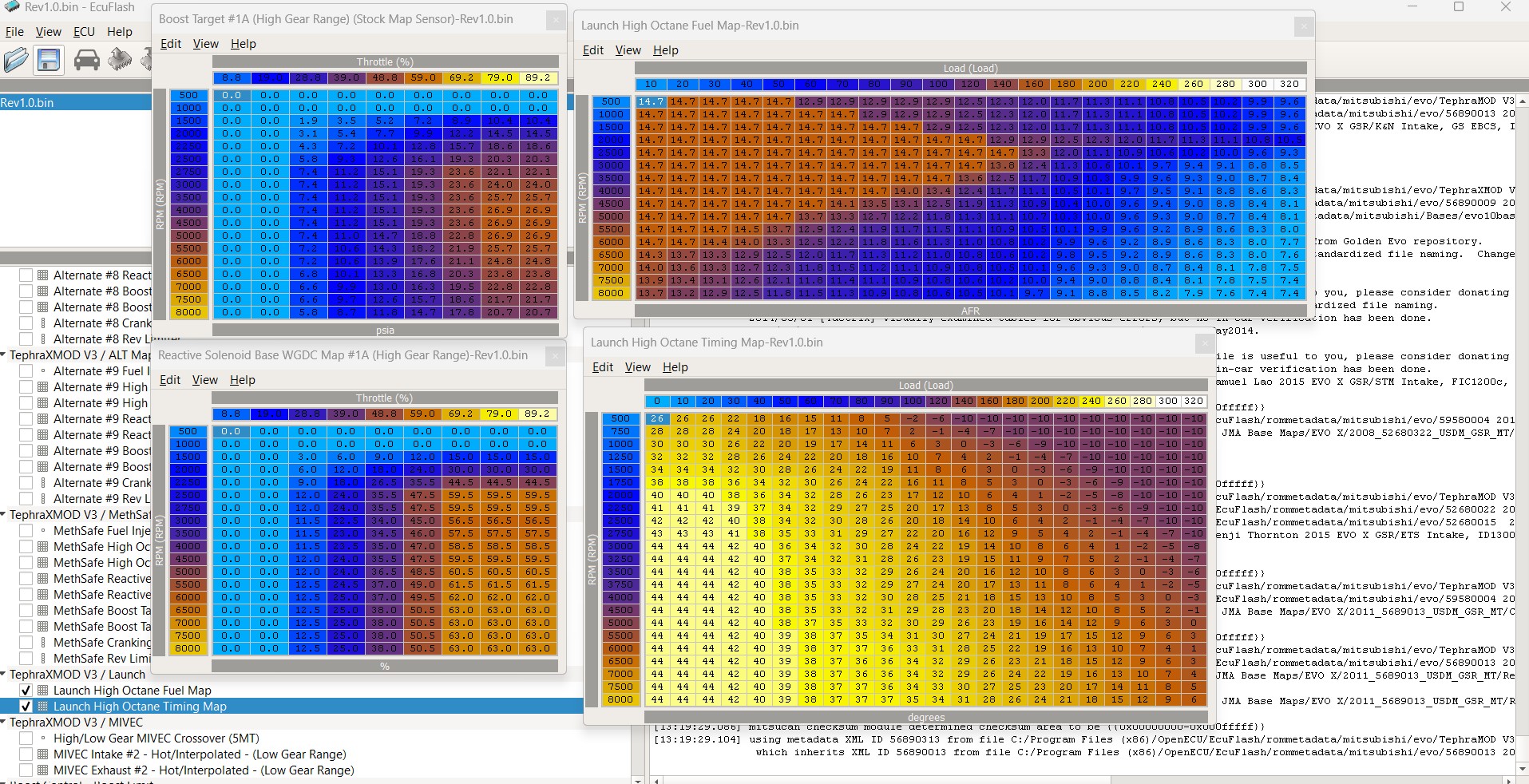This screenshot has height=784, width=1529.
Task: Collapse the TephraXMOD V3 / MethSafe group
Action: pos(4,515)
